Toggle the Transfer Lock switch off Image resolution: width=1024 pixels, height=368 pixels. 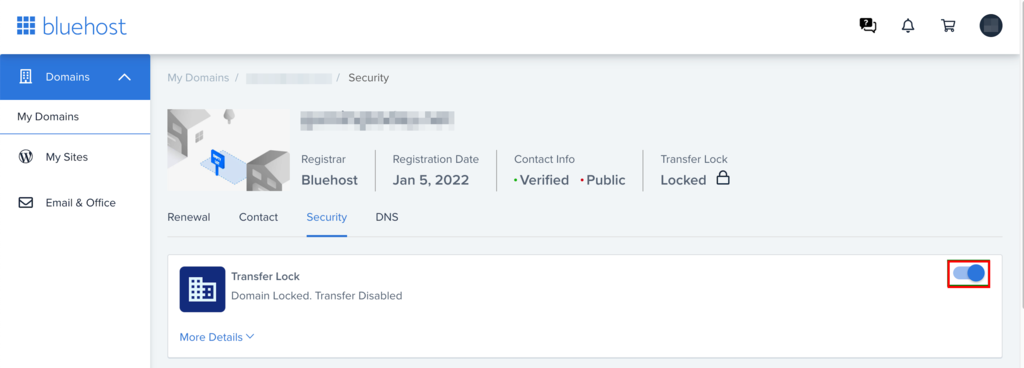coord(969,273)
